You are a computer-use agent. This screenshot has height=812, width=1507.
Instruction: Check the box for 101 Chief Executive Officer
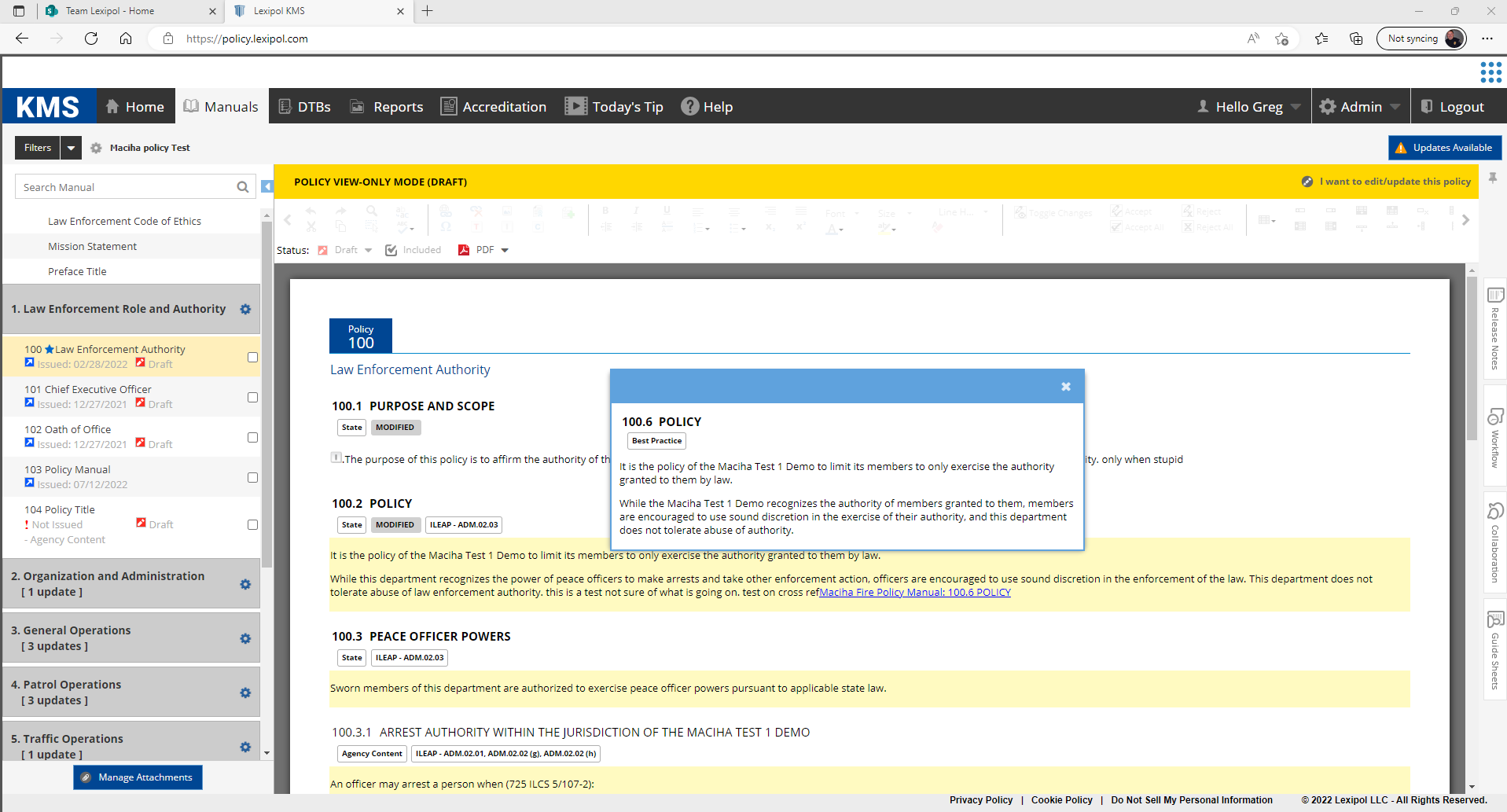252,398
